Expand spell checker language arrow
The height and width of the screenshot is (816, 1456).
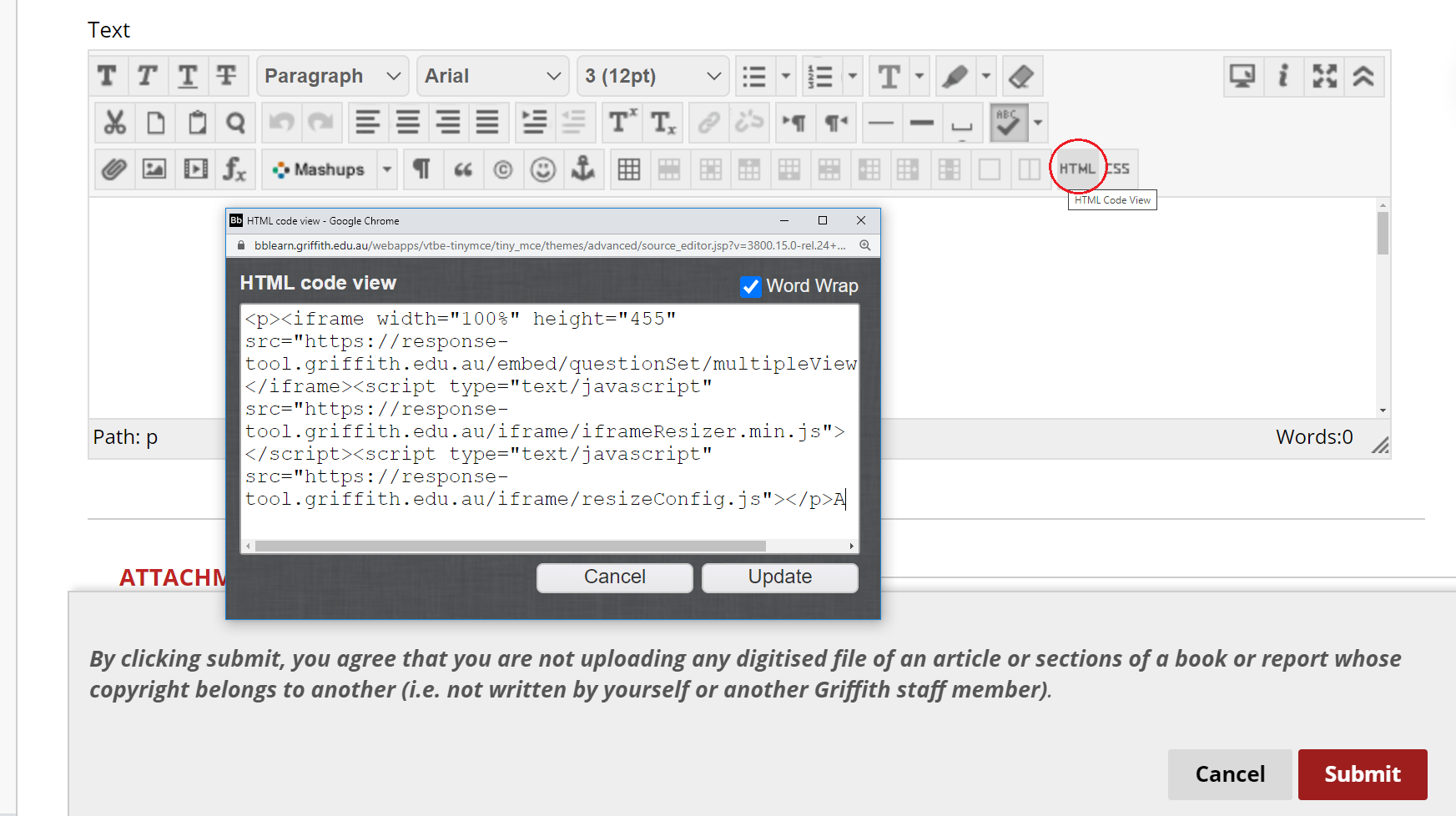tap(1038, 123)
